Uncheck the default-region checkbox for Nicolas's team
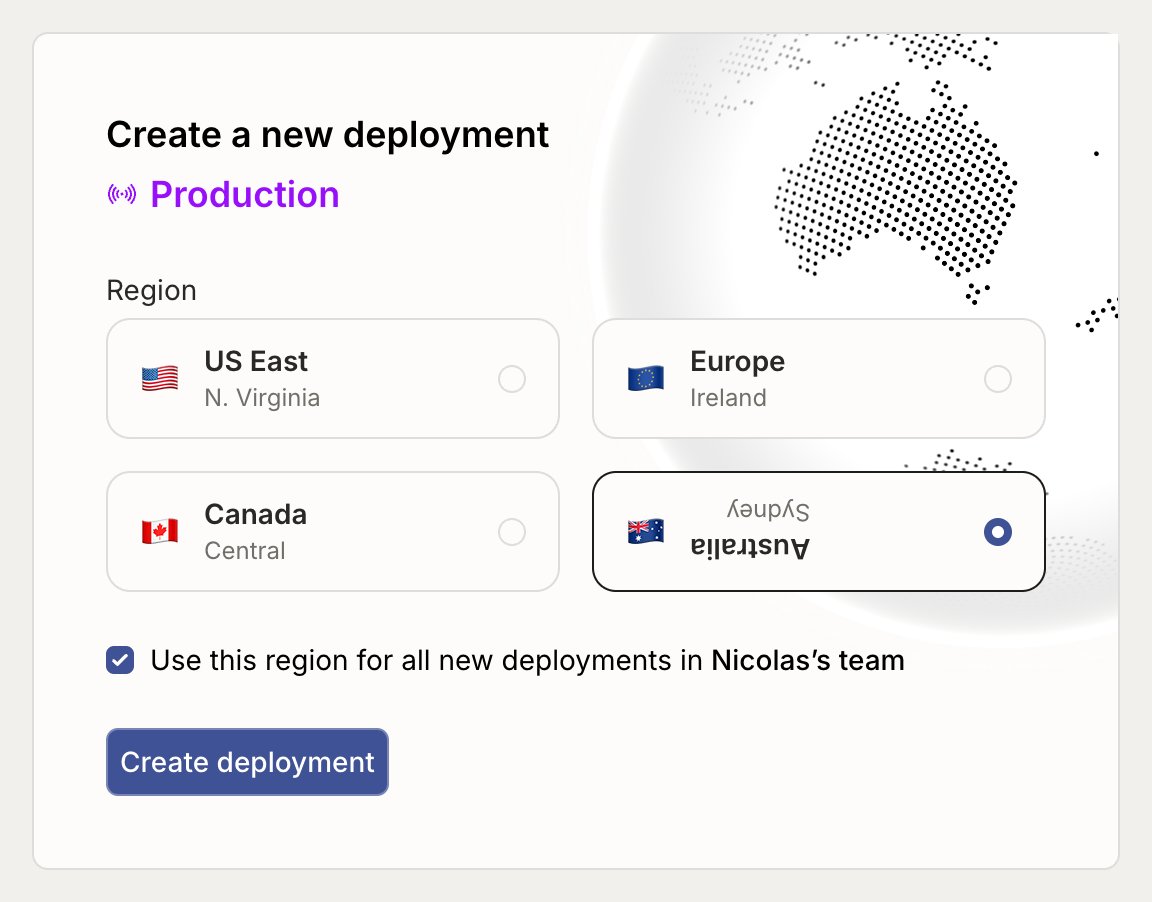The height and width of the screenshot is (902, 1152). click(x=120, y=660)
